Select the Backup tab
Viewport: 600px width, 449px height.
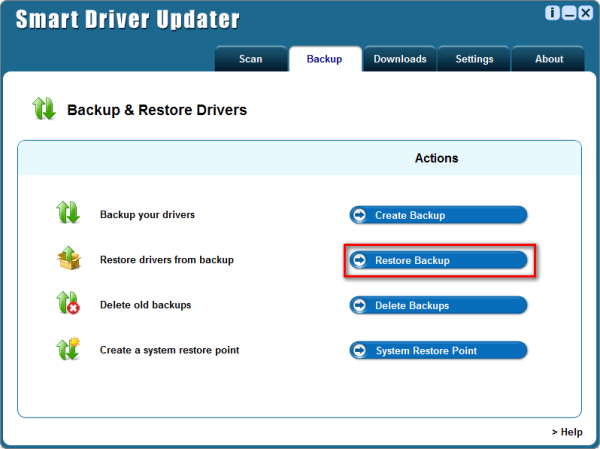[324, 59]
